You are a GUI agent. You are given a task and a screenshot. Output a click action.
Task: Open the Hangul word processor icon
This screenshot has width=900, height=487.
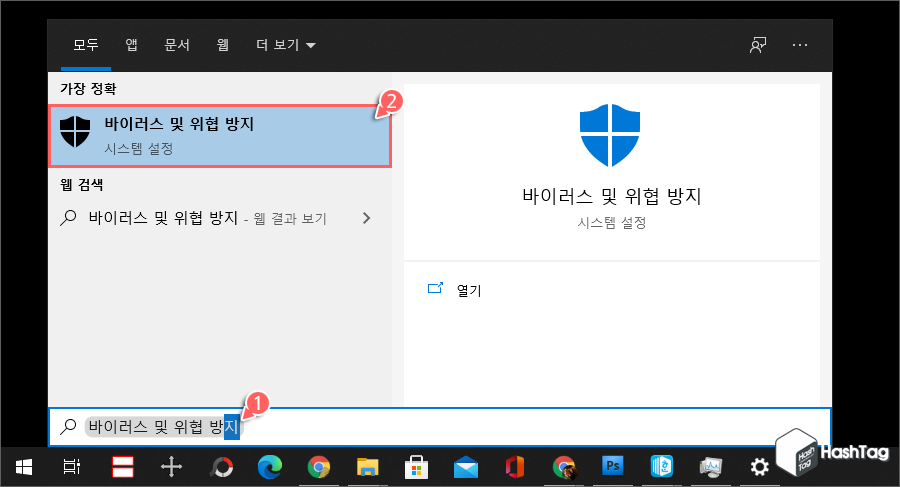click(662, 466)
